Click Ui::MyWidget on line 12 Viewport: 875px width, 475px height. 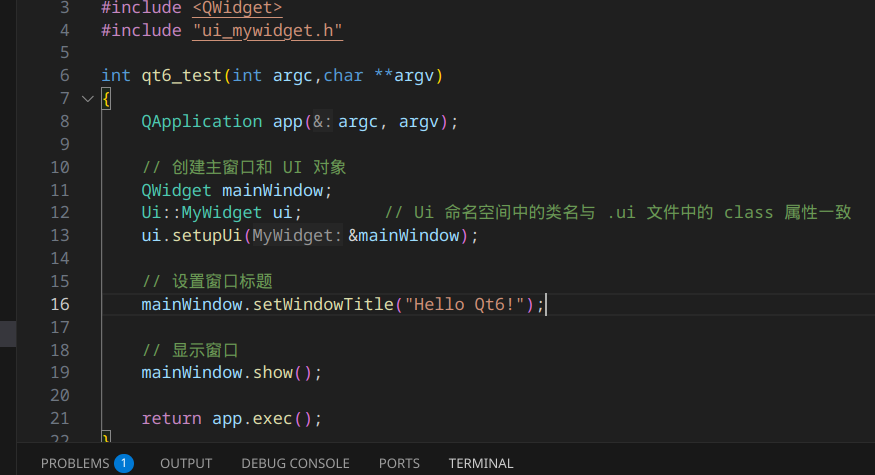(x=201, y=213)
